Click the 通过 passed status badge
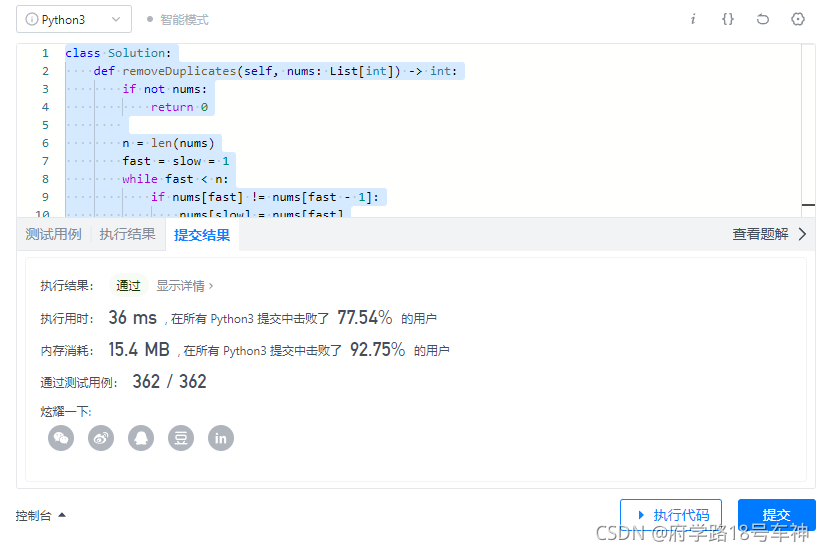This screenshot has width=824, height=552. pos(128,285)
